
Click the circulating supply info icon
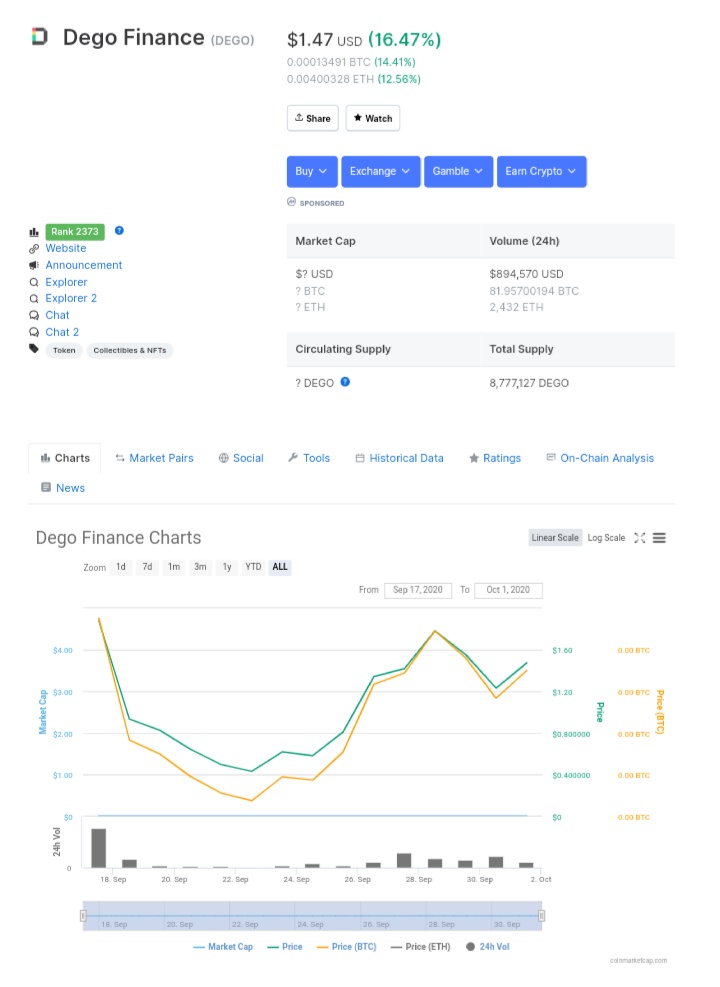[x=345, y=381]
